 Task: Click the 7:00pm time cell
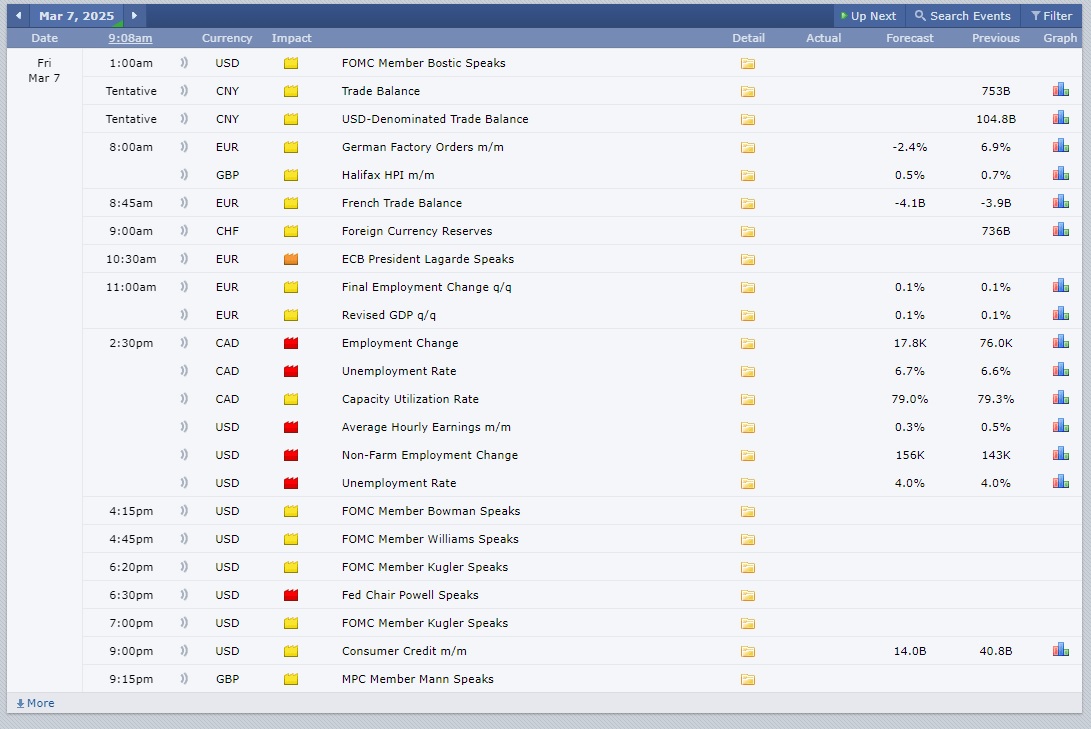(131, 623)
